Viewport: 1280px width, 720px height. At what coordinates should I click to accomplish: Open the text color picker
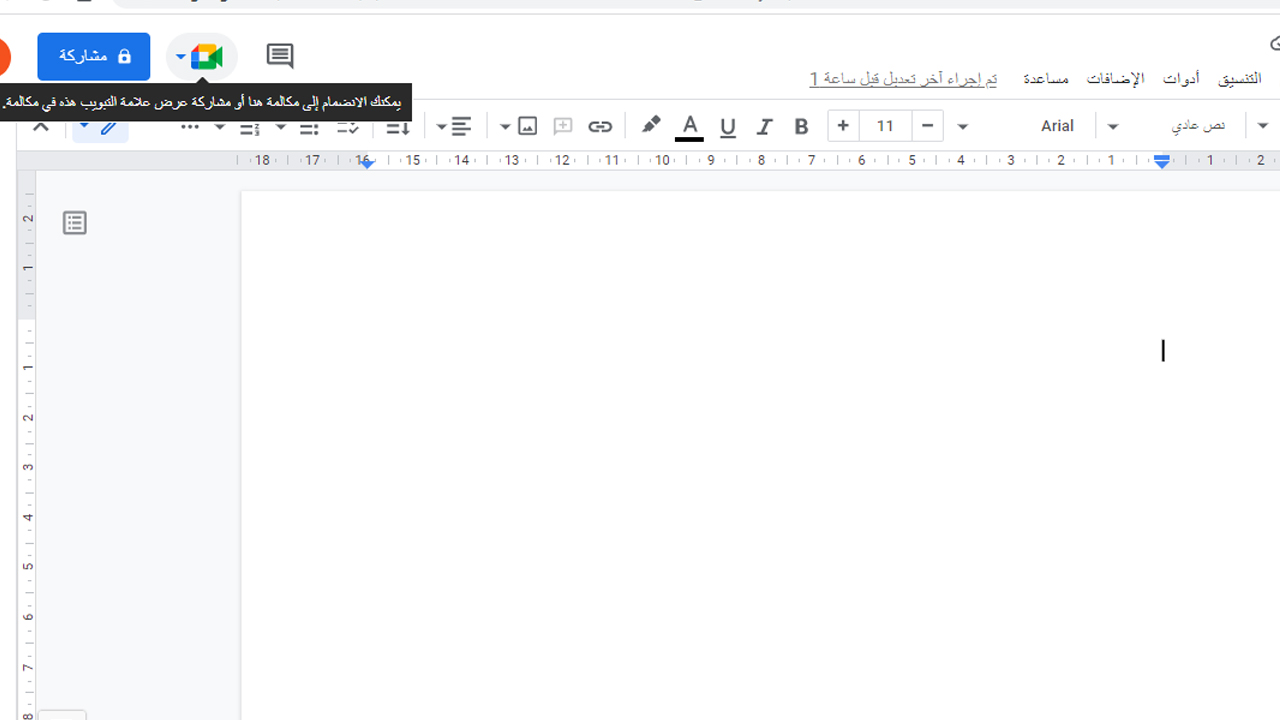[689, 127]
